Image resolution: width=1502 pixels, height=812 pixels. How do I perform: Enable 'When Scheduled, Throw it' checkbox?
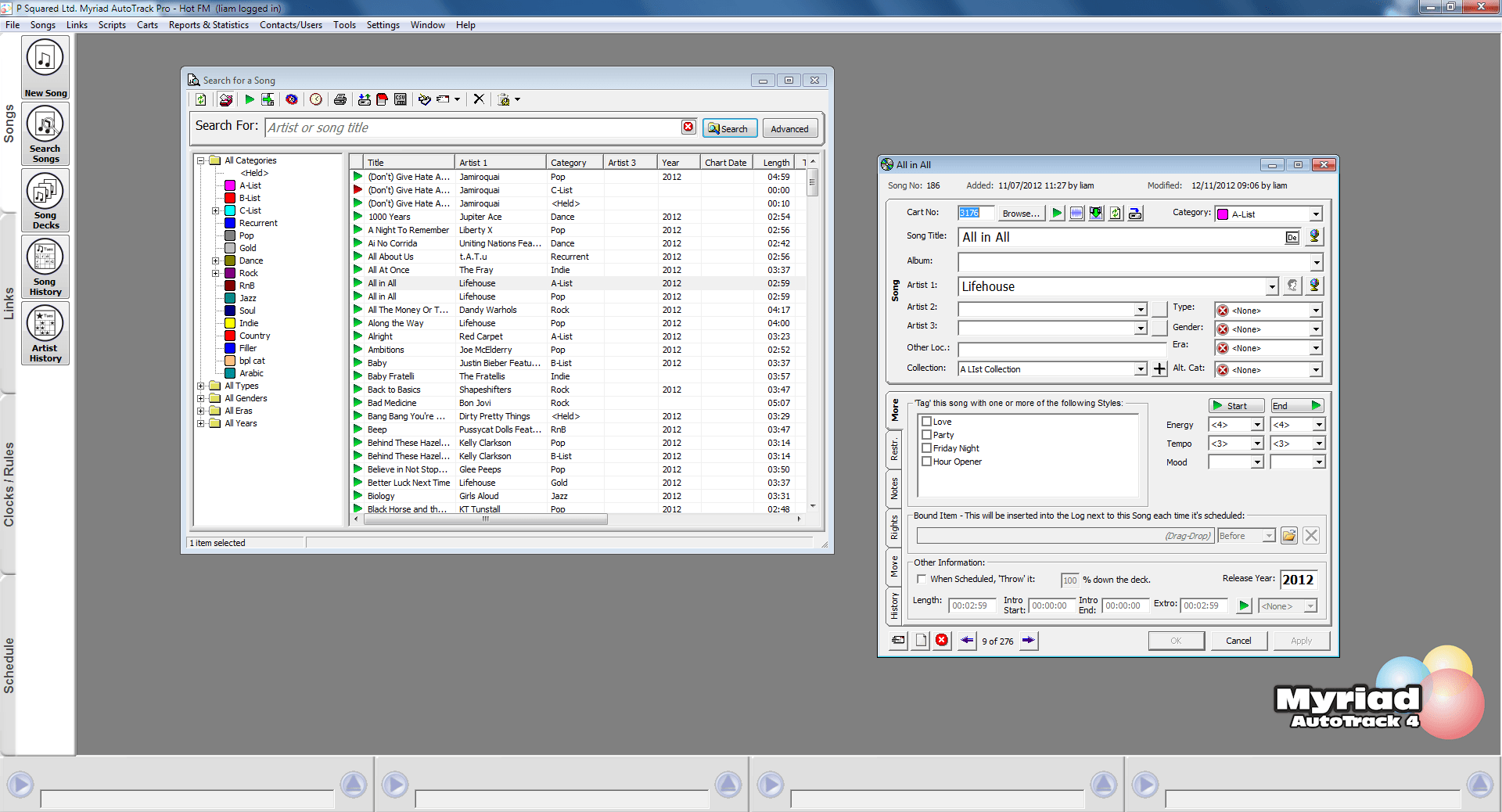coord(922,579)
